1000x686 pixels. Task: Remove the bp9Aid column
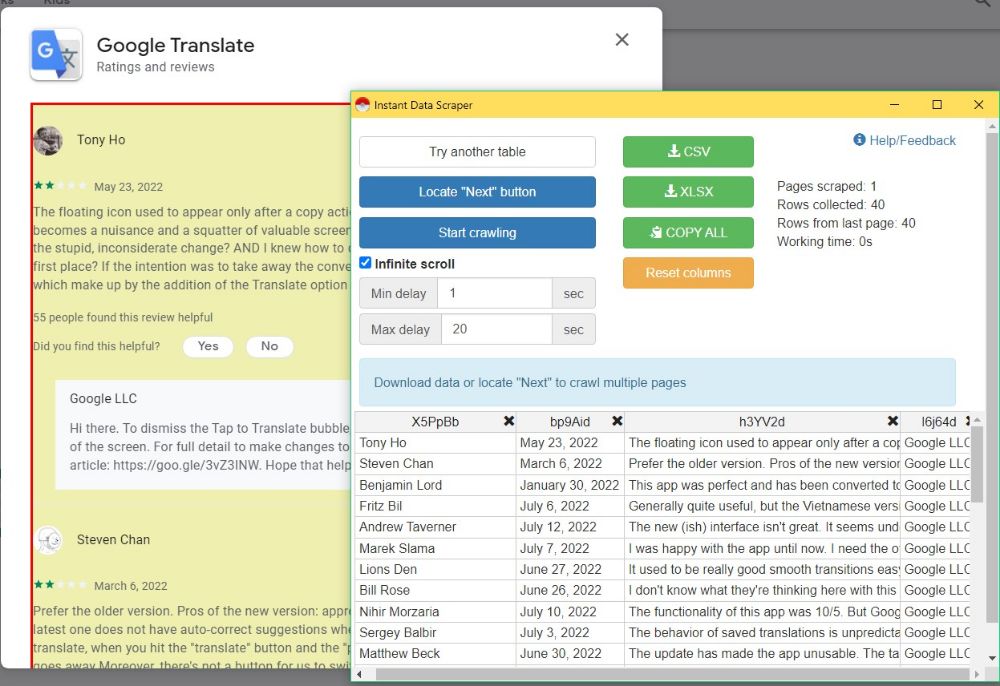[x=617, y=421]
